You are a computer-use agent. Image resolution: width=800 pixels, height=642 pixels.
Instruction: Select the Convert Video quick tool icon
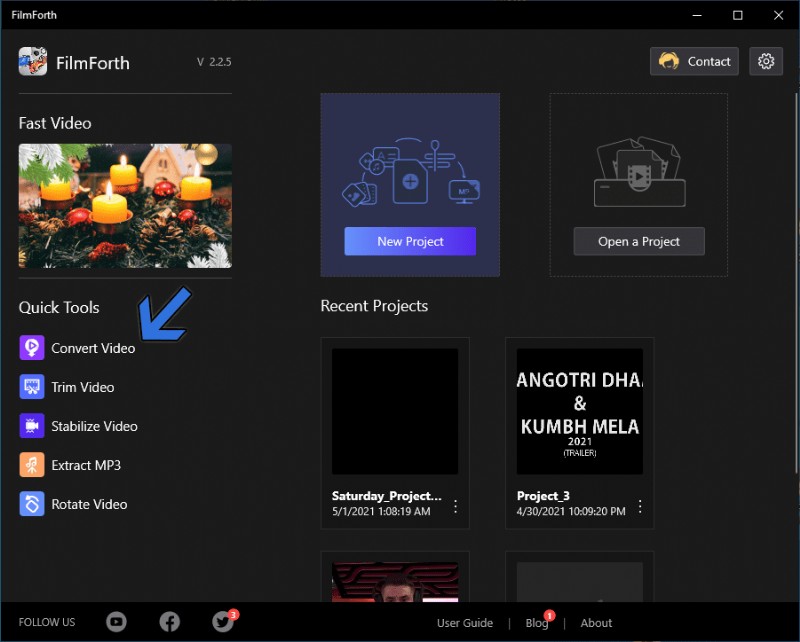click(33, 347)
